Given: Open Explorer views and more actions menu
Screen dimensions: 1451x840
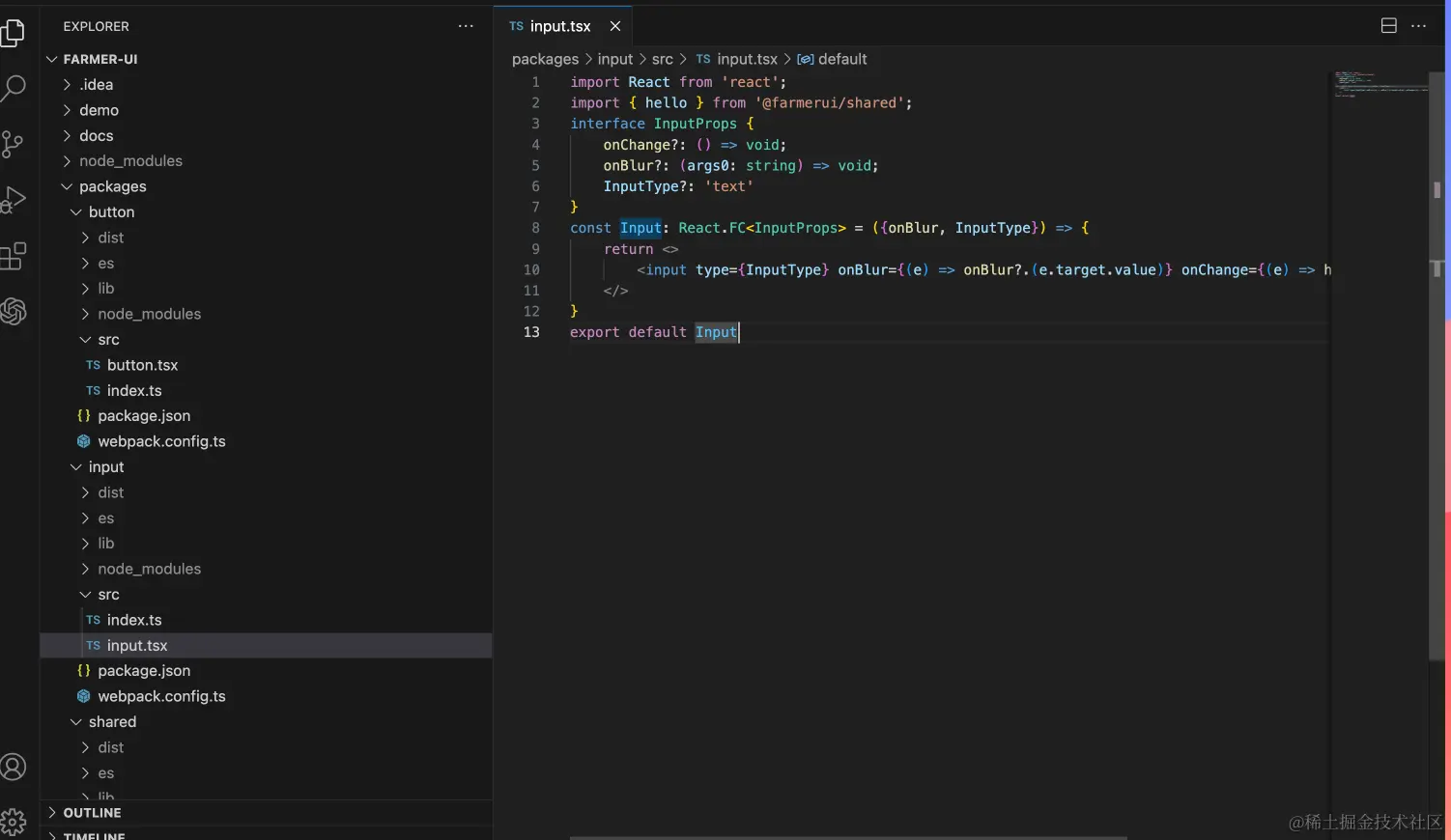Looking at the screenshot, I should 466,26.
